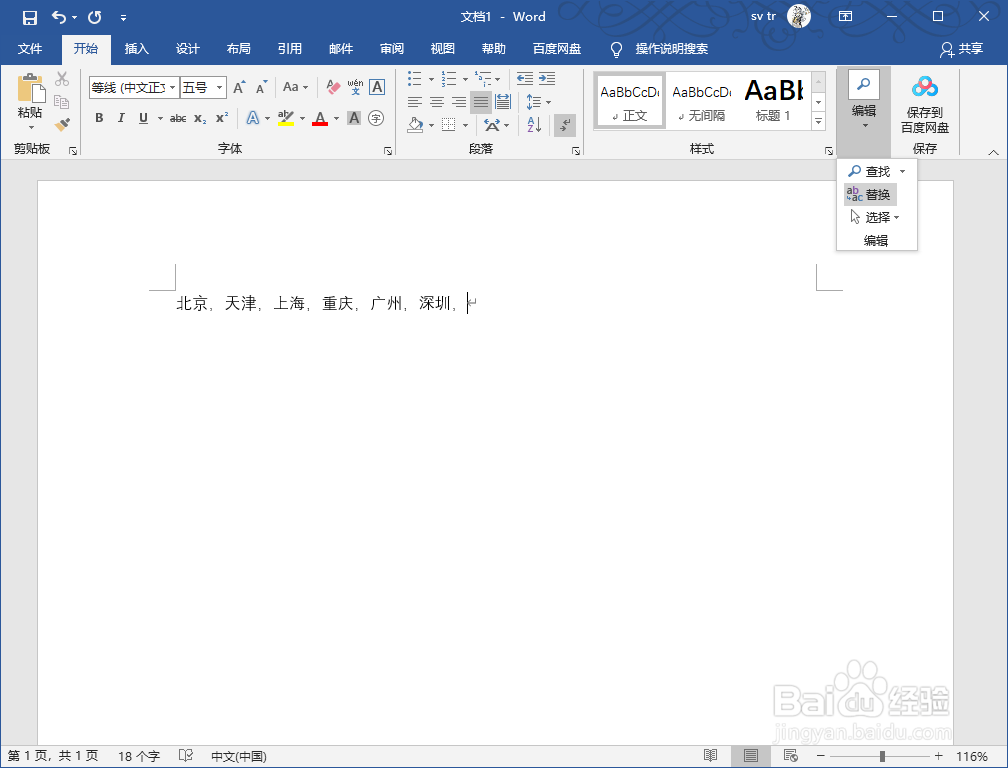Open the 审阅 ribbon tab

click(391, 48)
